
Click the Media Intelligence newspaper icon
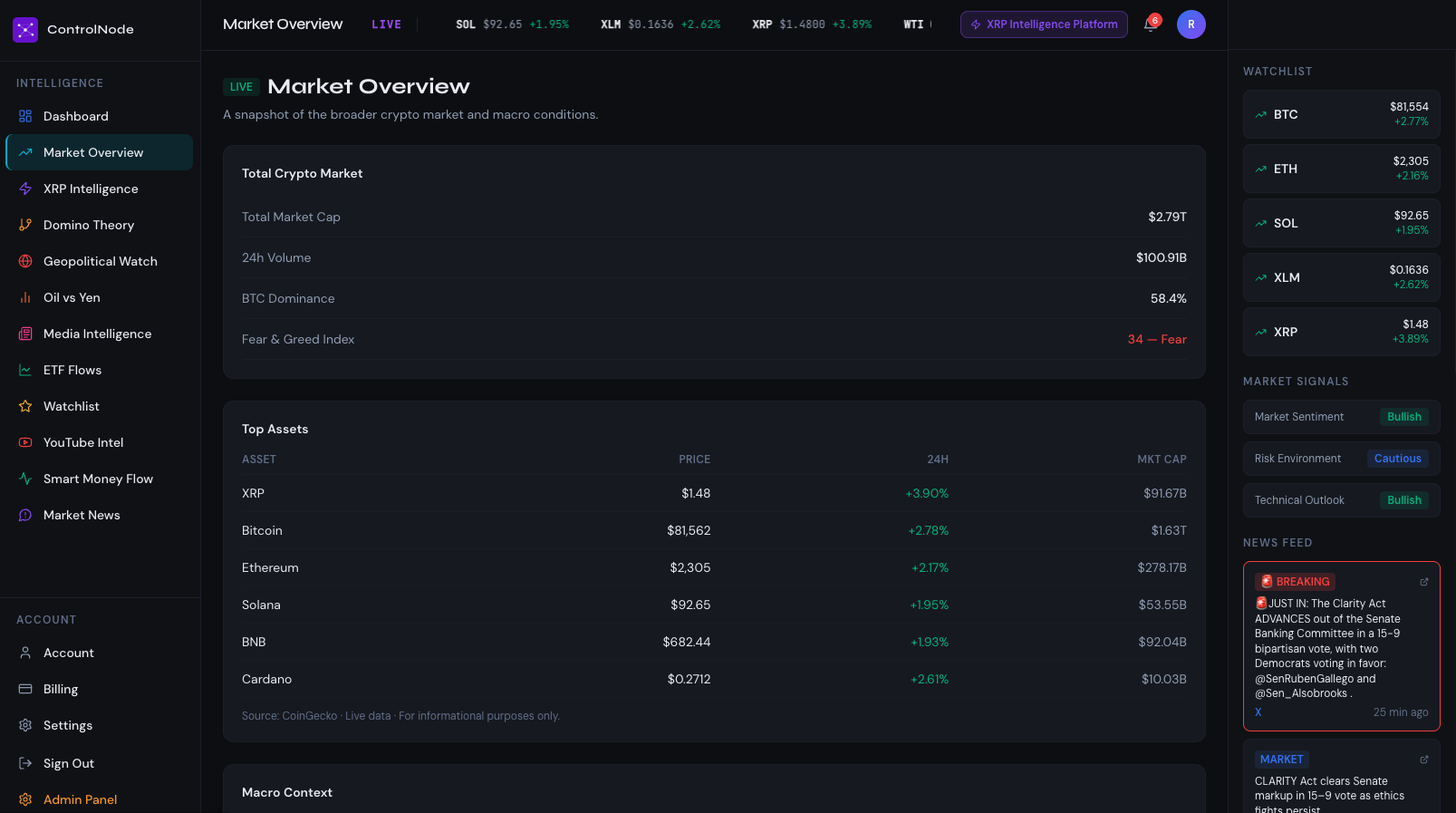coord(25,334)
